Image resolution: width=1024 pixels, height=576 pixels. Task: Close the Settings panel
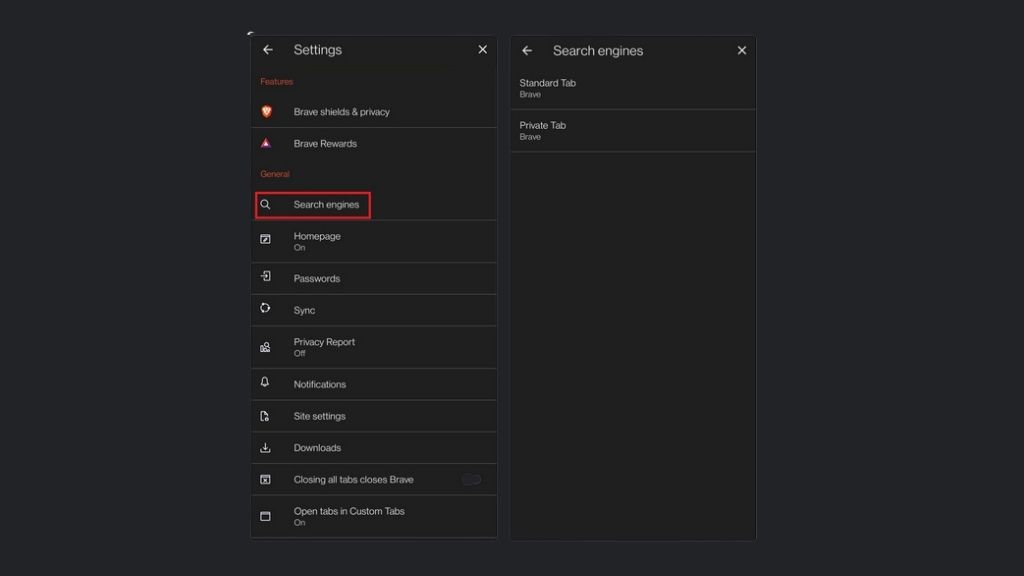pos(483,50)
